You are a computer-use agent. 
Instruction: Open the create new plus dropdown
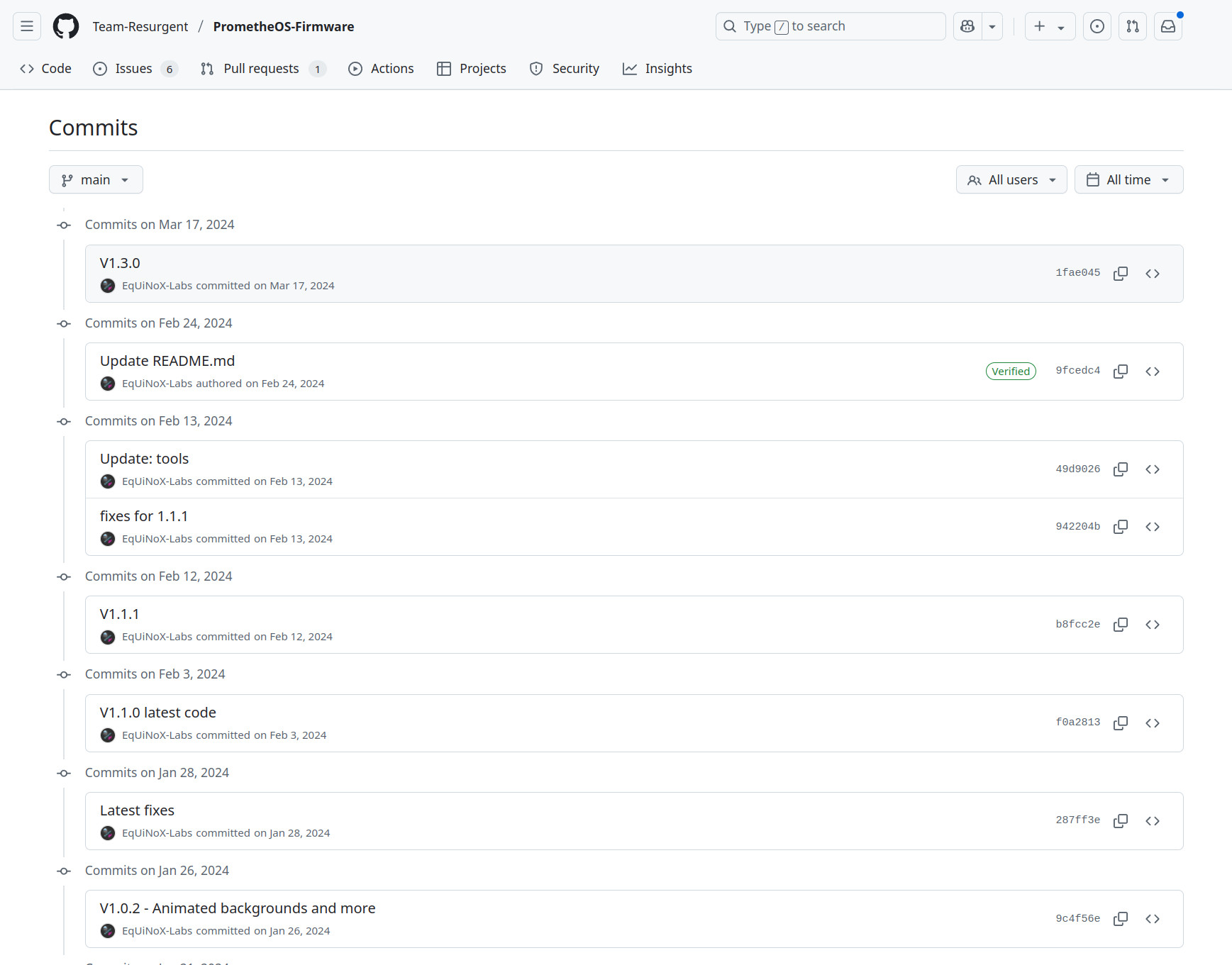(1050, 26)
